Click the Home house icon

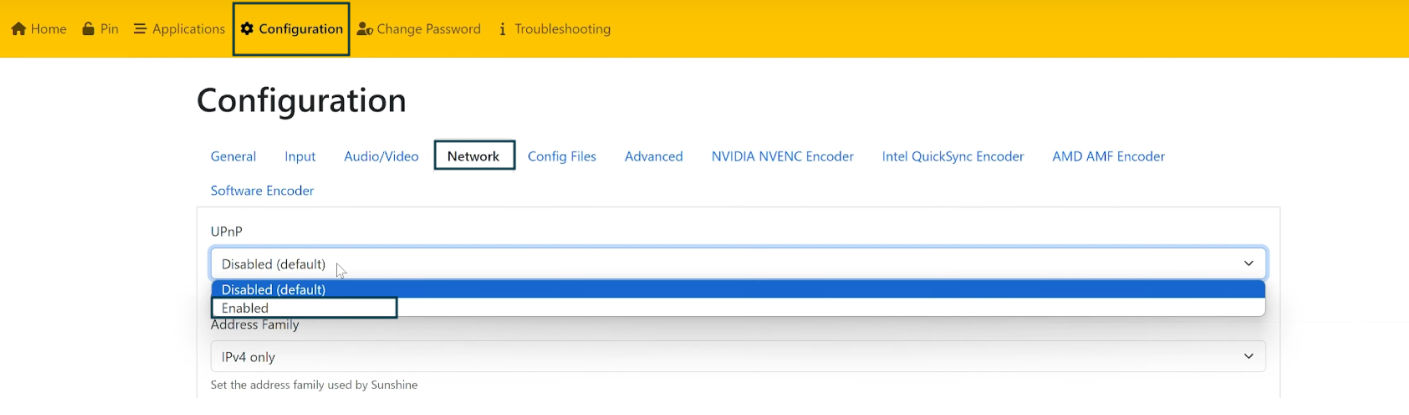tap(18, 29)
